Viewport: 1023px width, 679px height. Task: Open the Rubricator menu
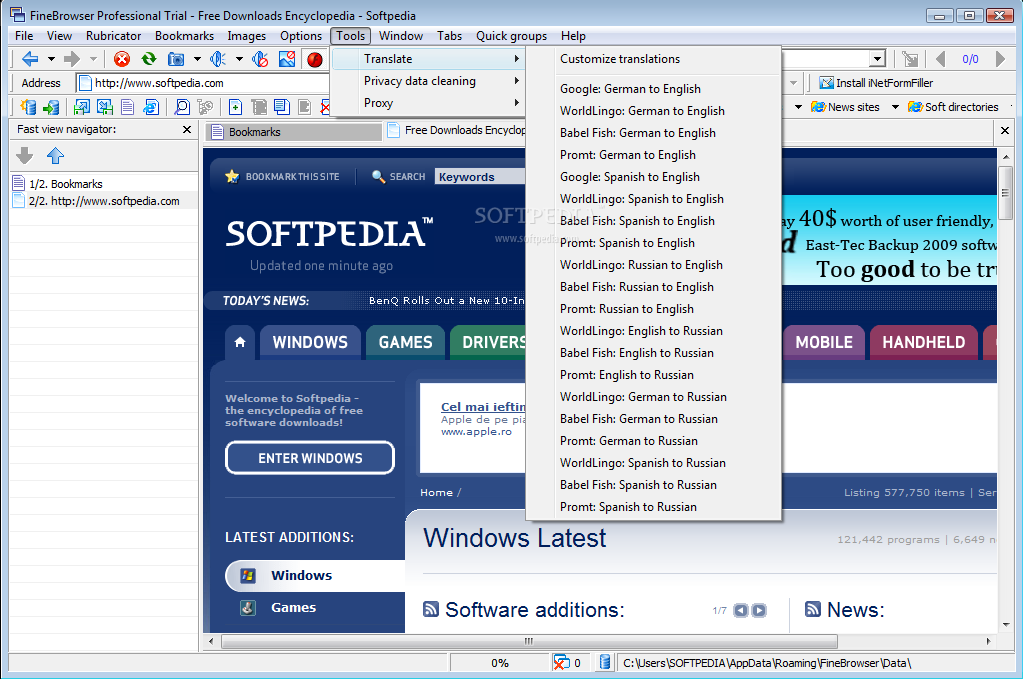114,36
